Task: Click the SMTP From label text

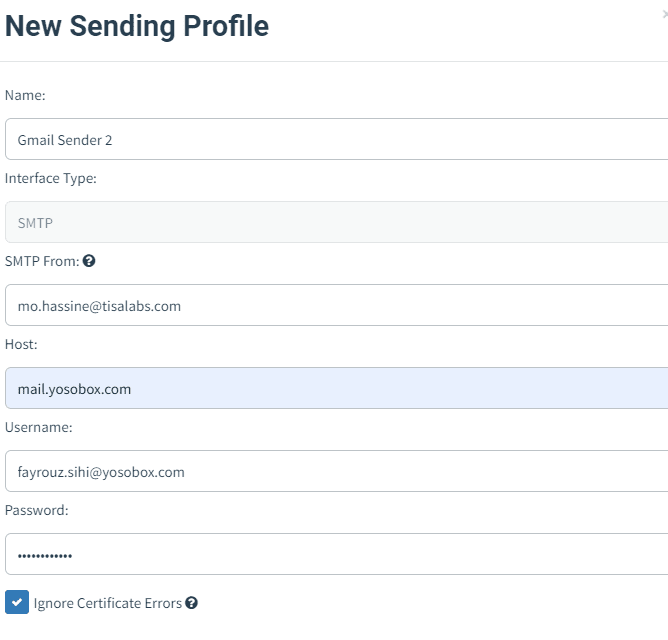Action: [41, 261]
